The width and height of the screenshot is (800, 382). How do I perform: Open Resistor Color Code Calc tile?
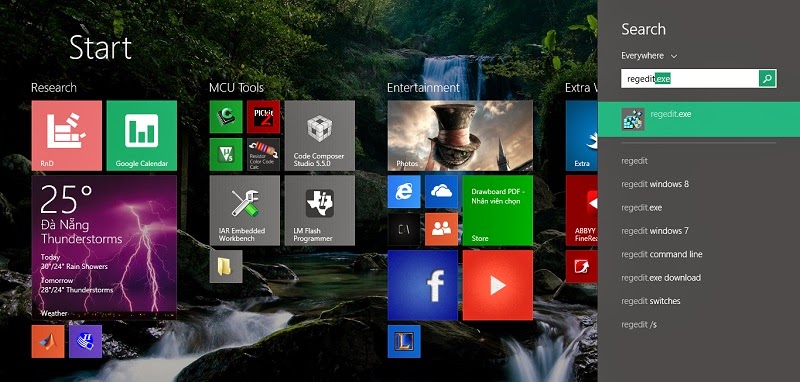(x=263, y=155)
